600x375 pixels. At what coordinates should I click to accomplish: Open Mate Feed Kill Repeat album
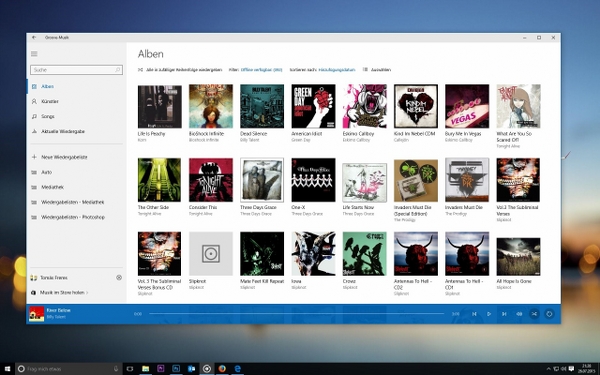262,254
